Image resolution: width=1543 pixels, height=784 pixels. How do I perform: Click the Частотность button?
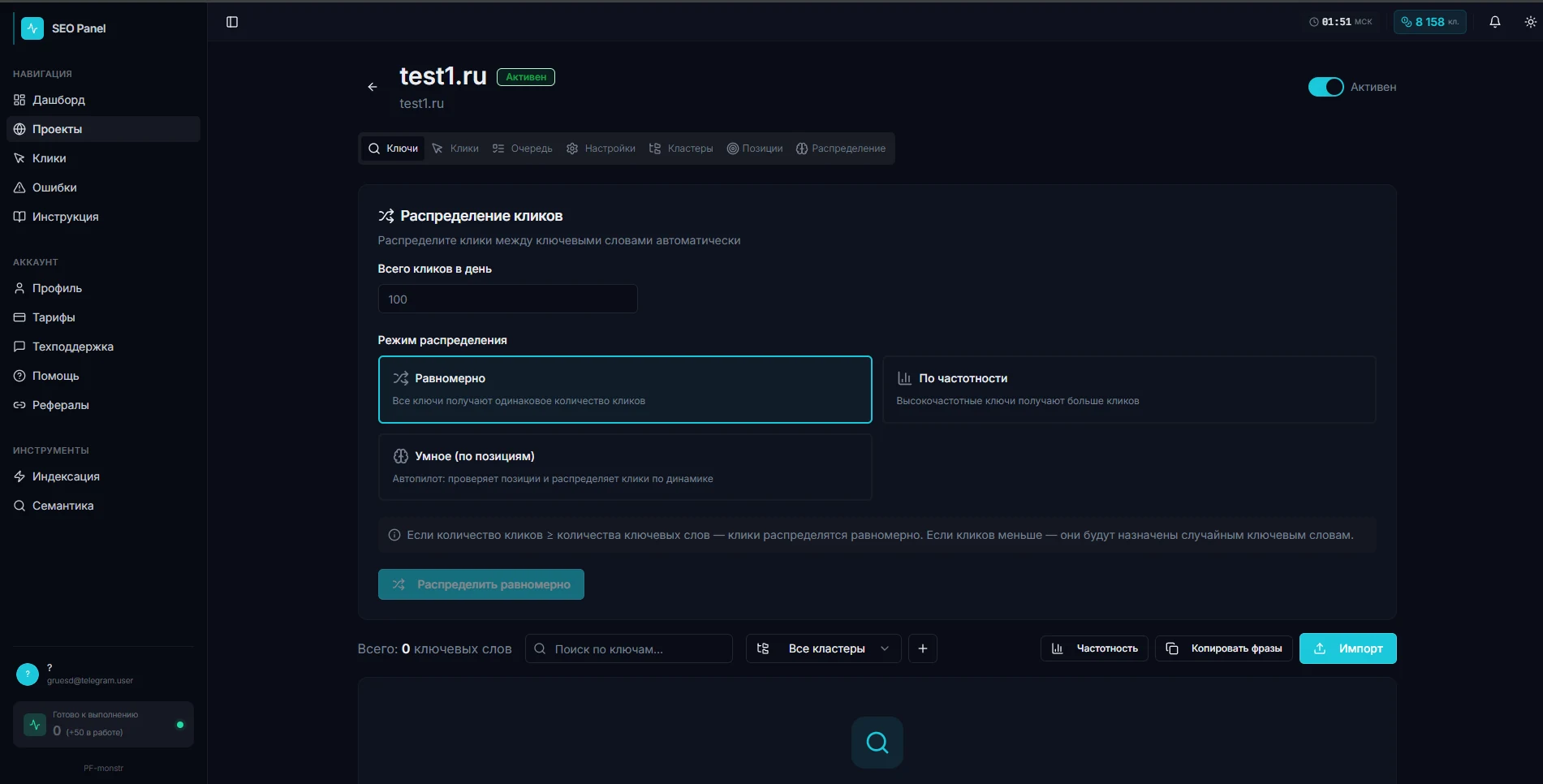coord(1094,648)
